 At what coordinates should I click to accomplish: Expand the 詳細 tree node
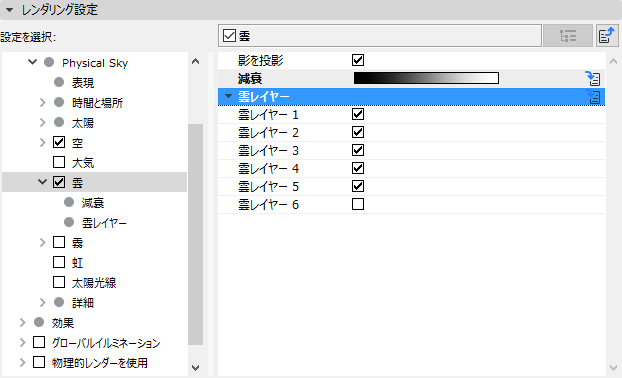tap(43, 303)
